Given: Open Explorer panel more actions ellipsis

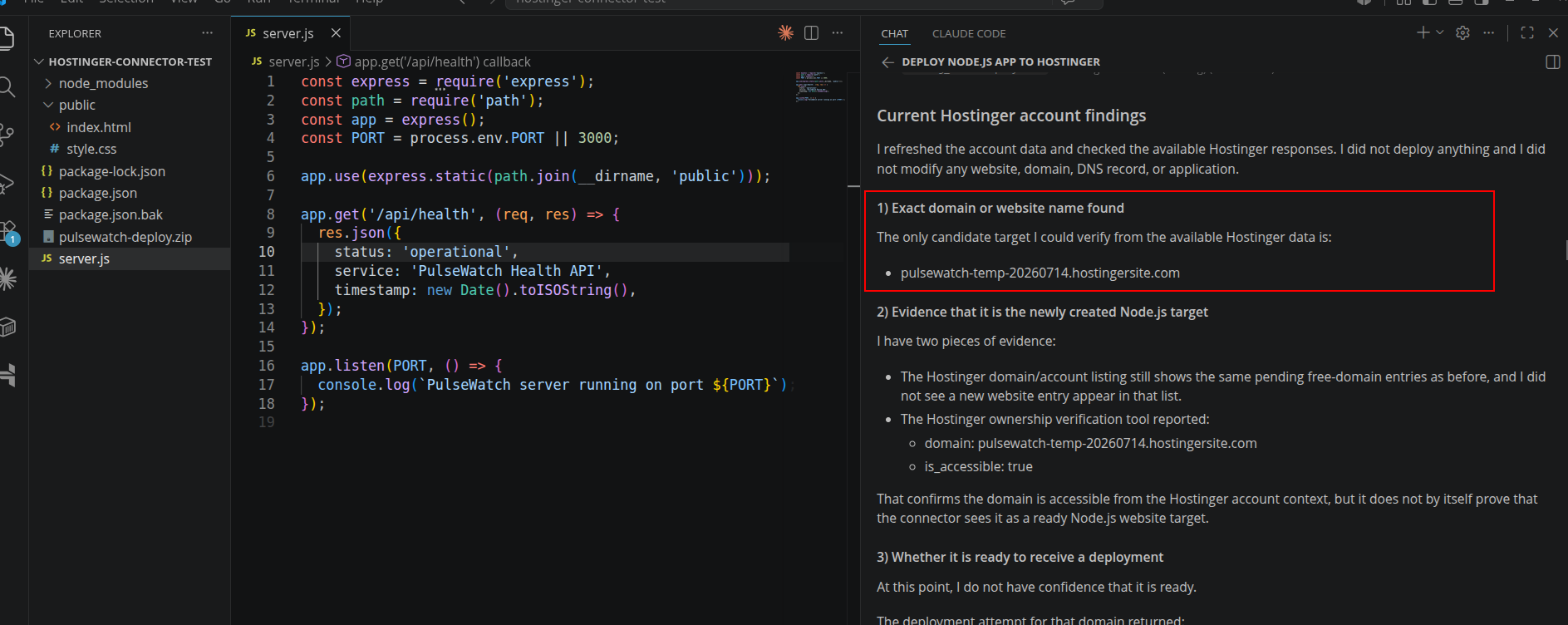Looking at the screenshot, I should pyautogui.click(x=207, y=33).
